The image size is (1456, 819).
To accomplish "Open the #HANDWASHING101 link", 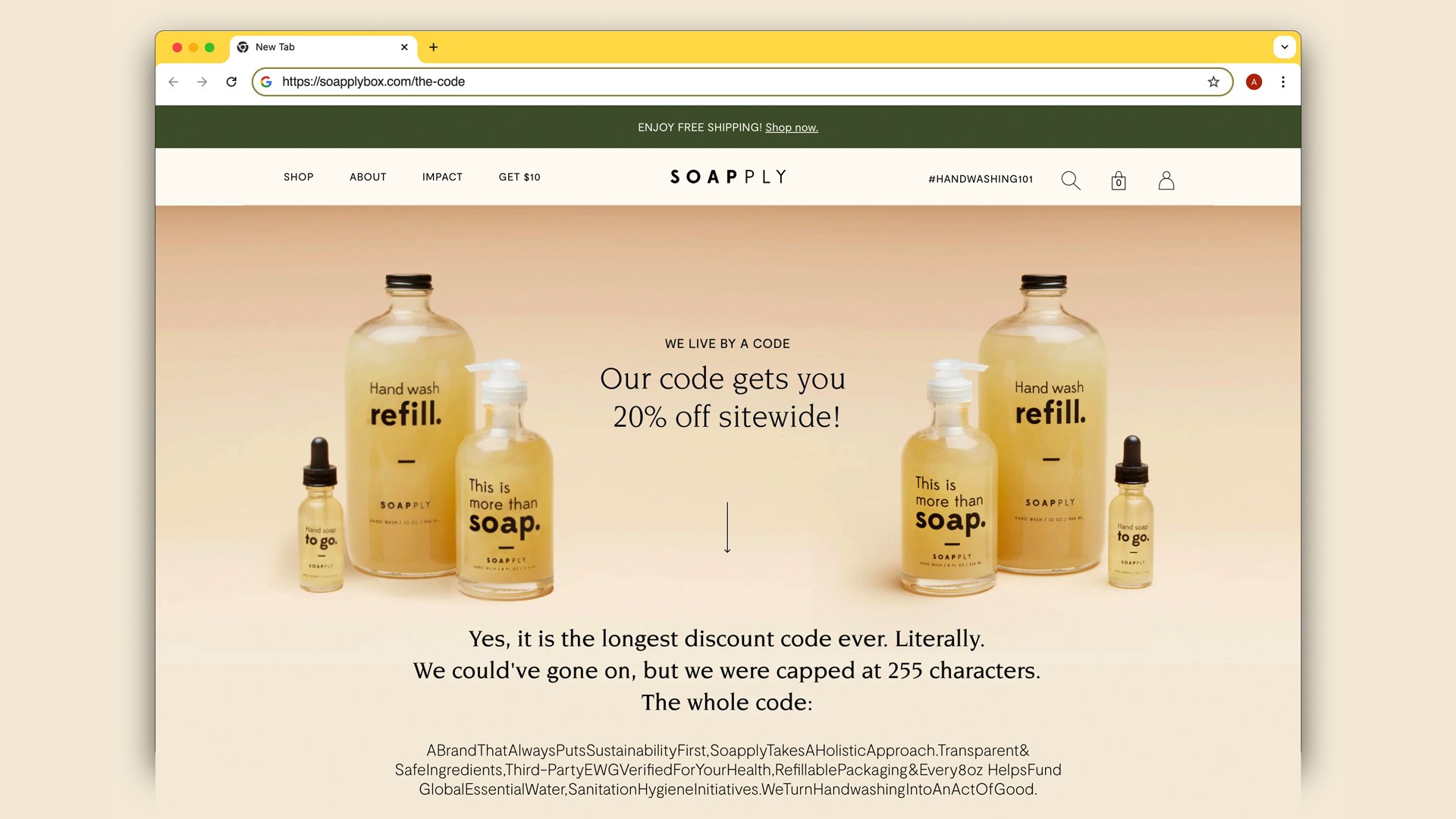I will point(981,179).
